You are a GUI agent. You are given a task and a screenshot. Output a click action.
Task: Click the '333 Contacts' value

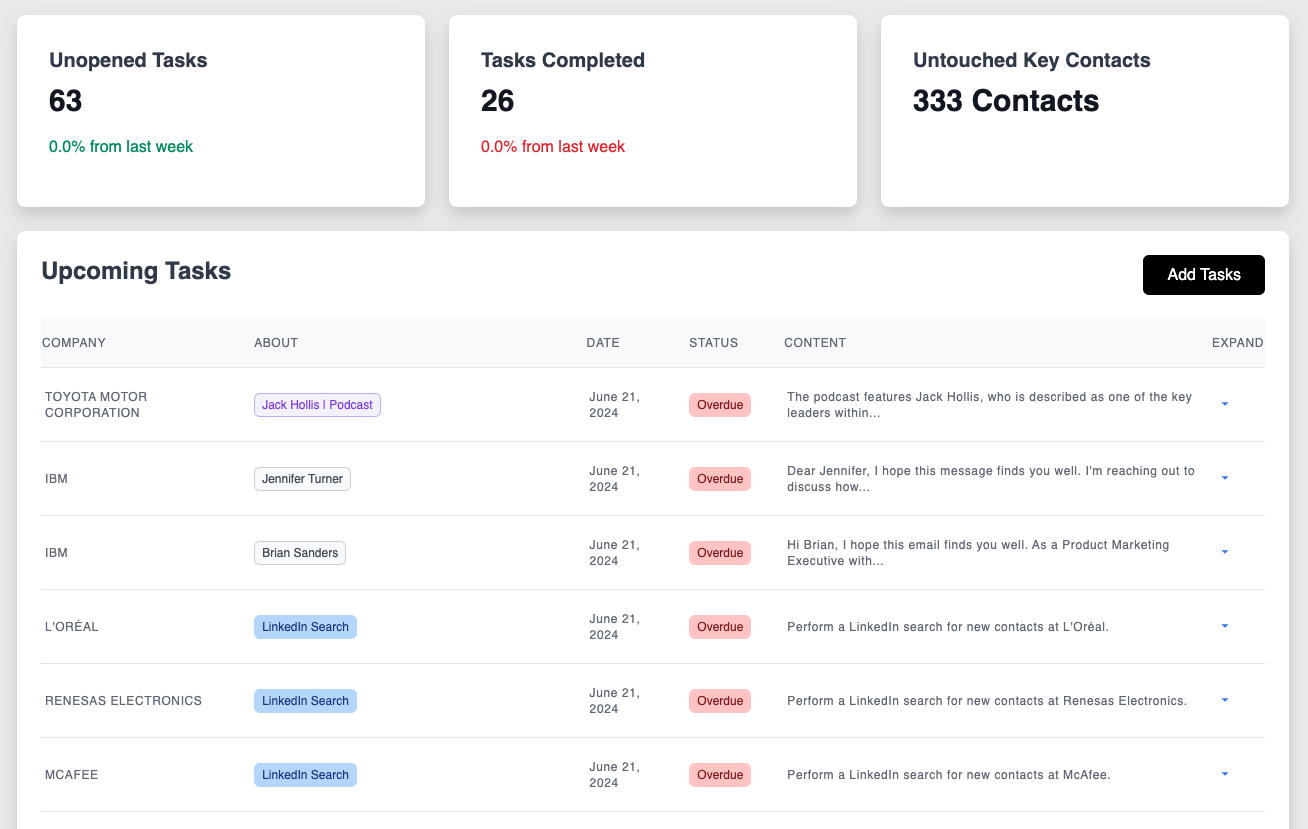1006,101
